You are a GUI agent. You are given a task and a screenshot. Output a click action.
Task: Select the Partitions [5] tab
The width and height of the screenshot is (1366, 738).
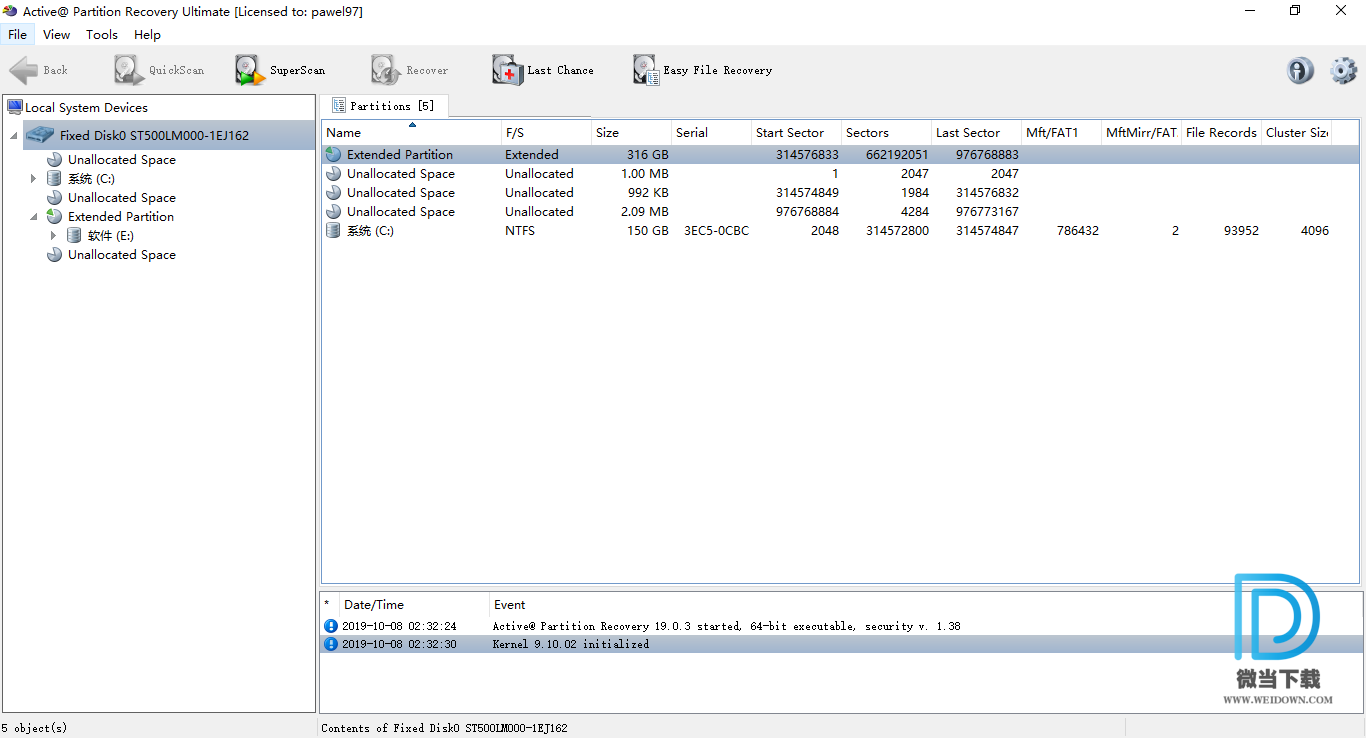(384, 106)
